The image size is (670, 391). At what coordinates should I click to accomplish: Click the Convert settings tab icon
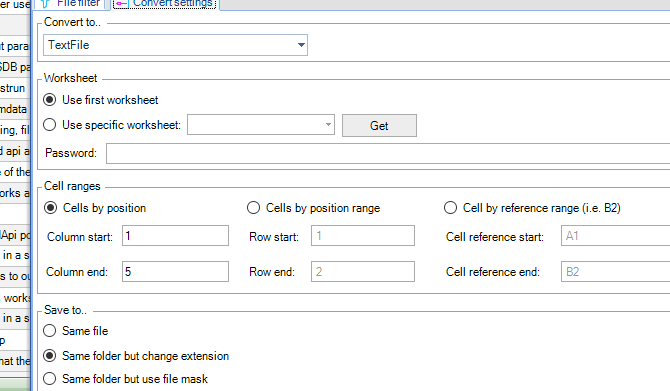click(x=121, y=3)
